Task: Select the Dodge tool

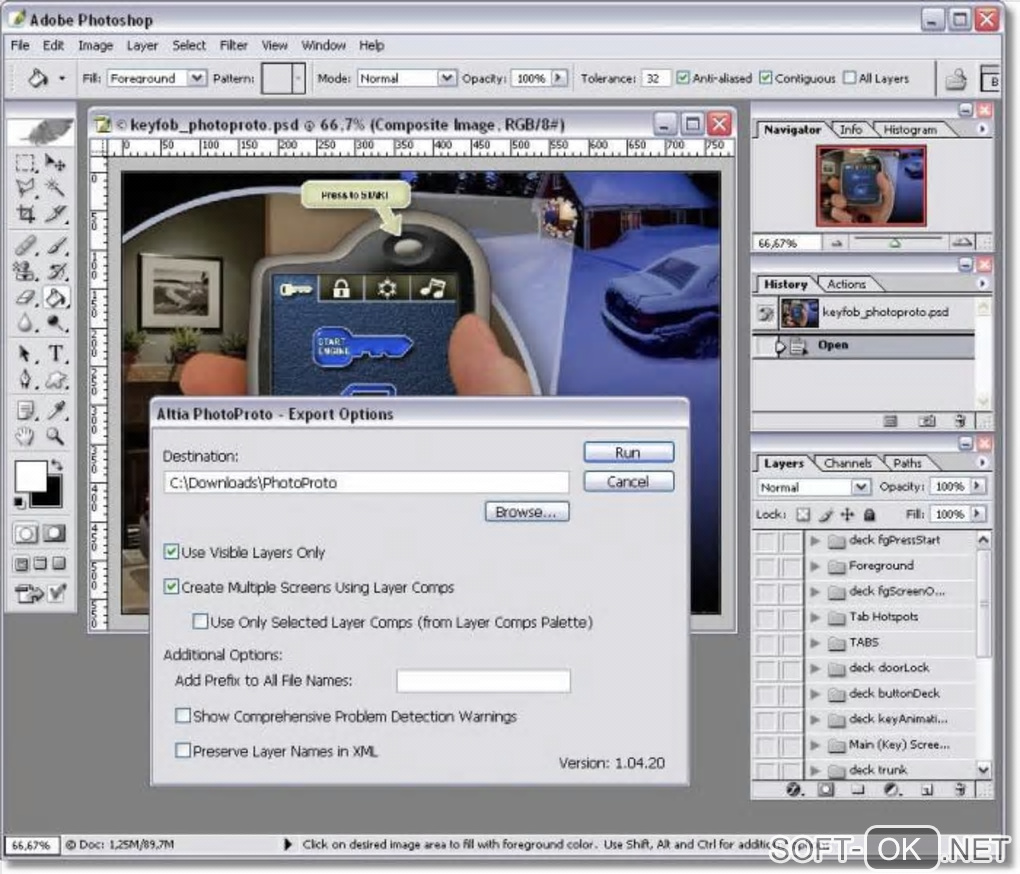Action: (x=55, y=323)
